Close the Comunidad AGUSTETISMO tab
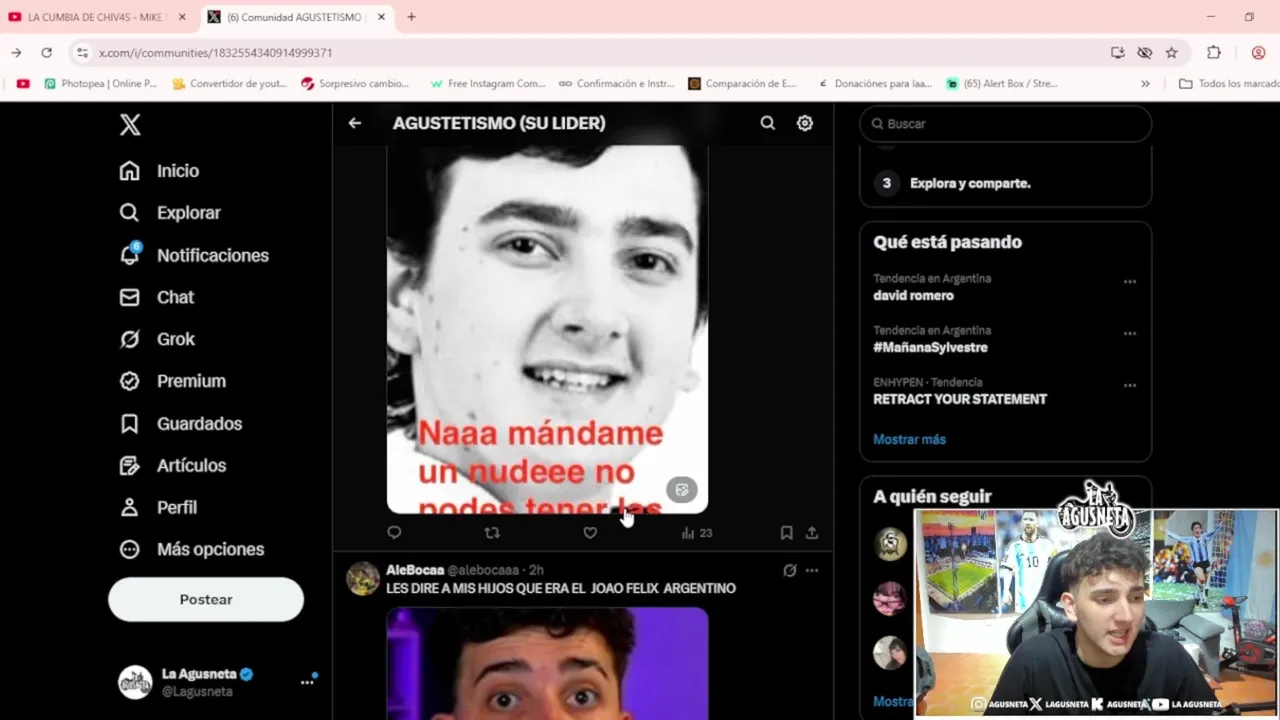1280x720 pixels. pos(381,17)
